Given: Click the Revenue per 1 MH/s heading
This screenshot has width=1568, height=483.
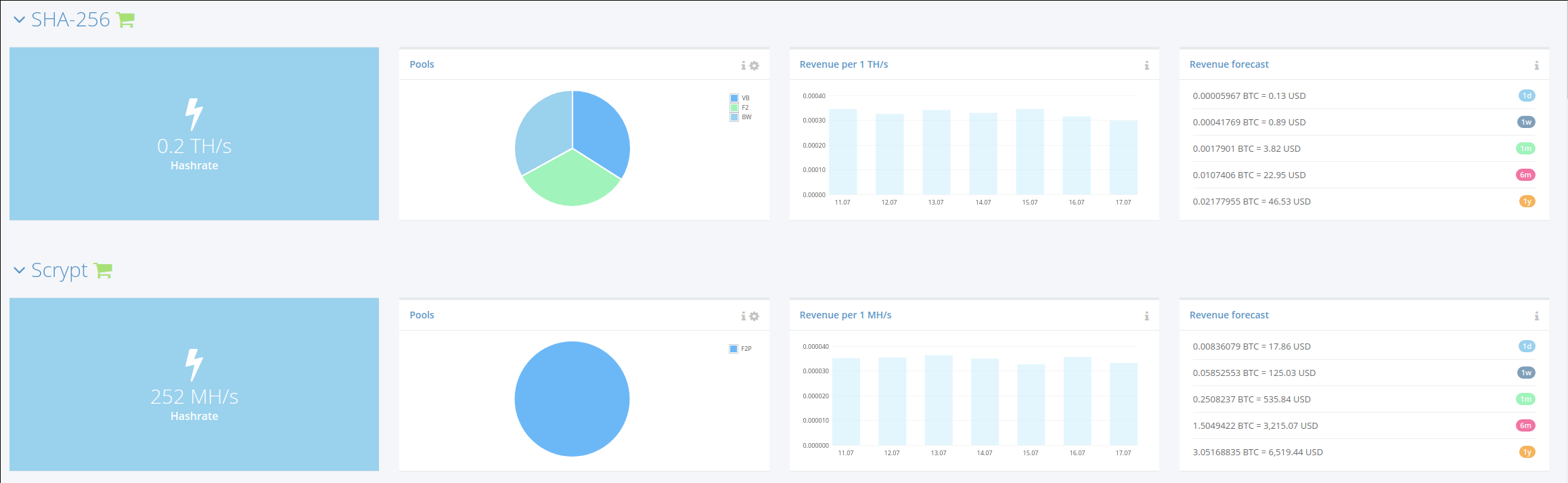Looking at the screenshot, I should pos(845,315).
